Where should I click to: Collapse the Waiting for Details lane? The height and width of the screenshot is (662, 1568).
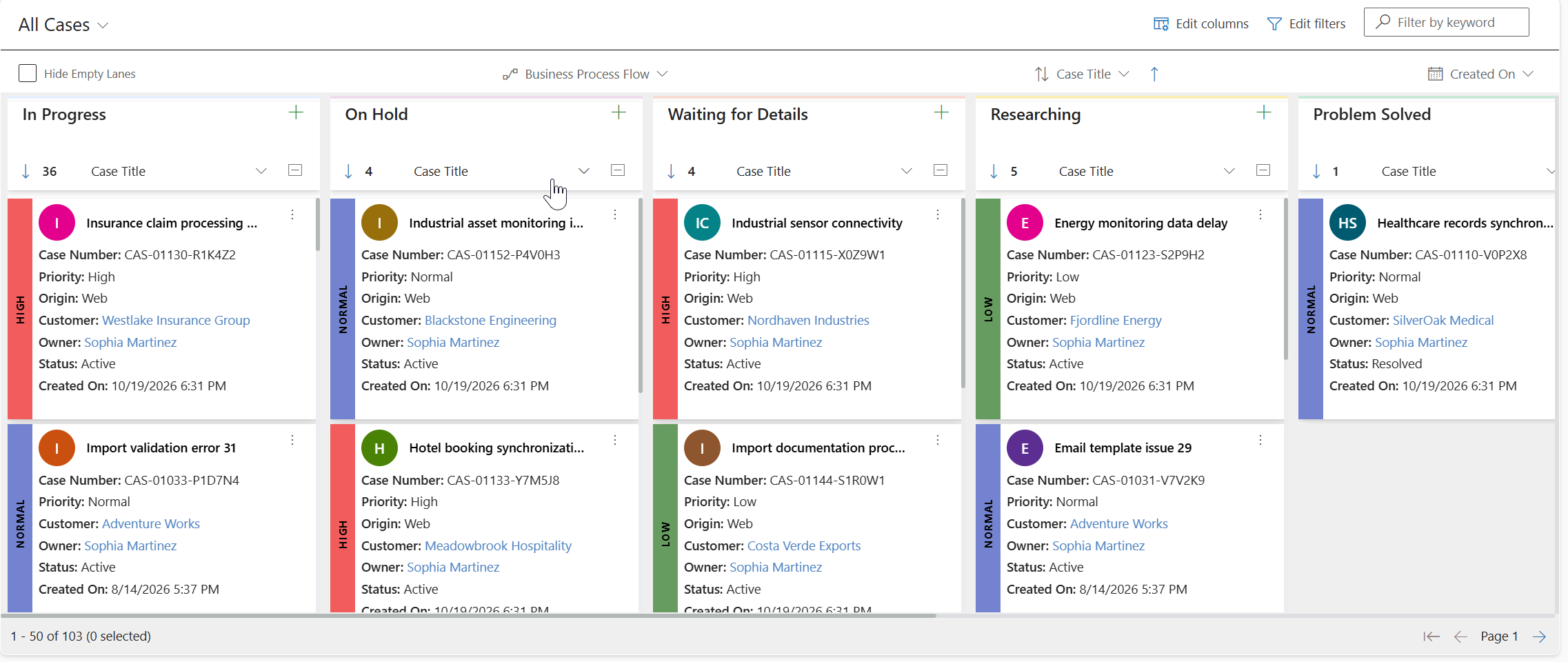941,170
